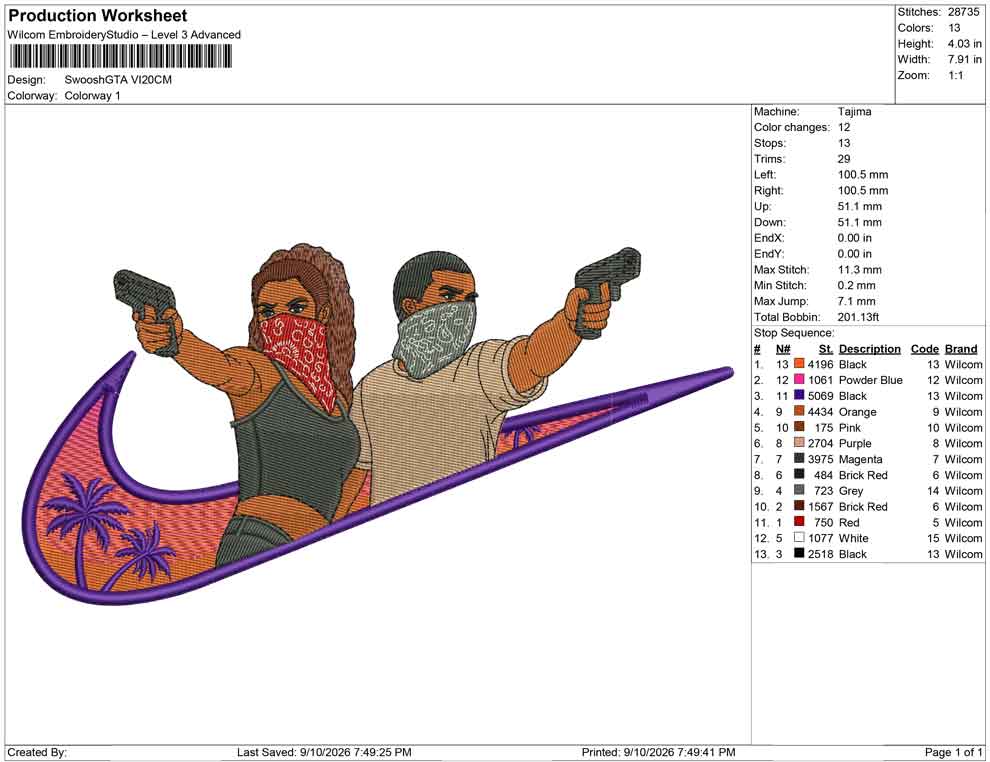Click the design name SwooshGTA VI20CM
The image size is (990, 762).
point(118,80)
